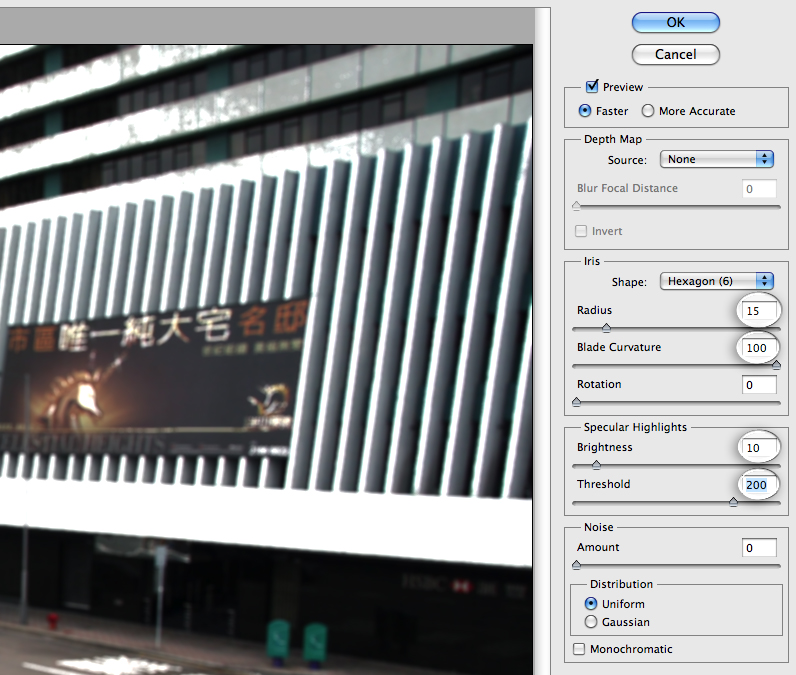Click the Radius value field
796x675 pixels.
coord(759,311)
